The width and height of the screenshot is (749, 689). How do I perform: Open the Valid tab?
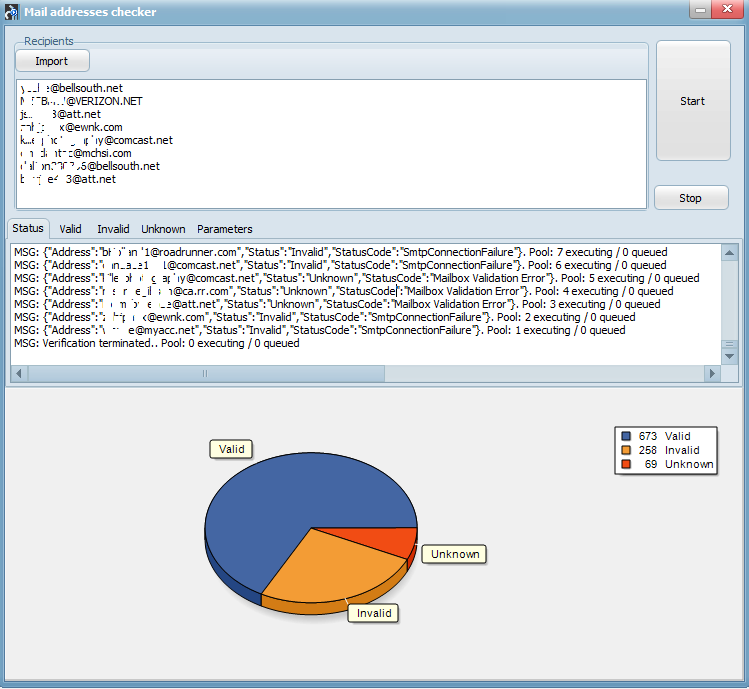coord(70,229)
